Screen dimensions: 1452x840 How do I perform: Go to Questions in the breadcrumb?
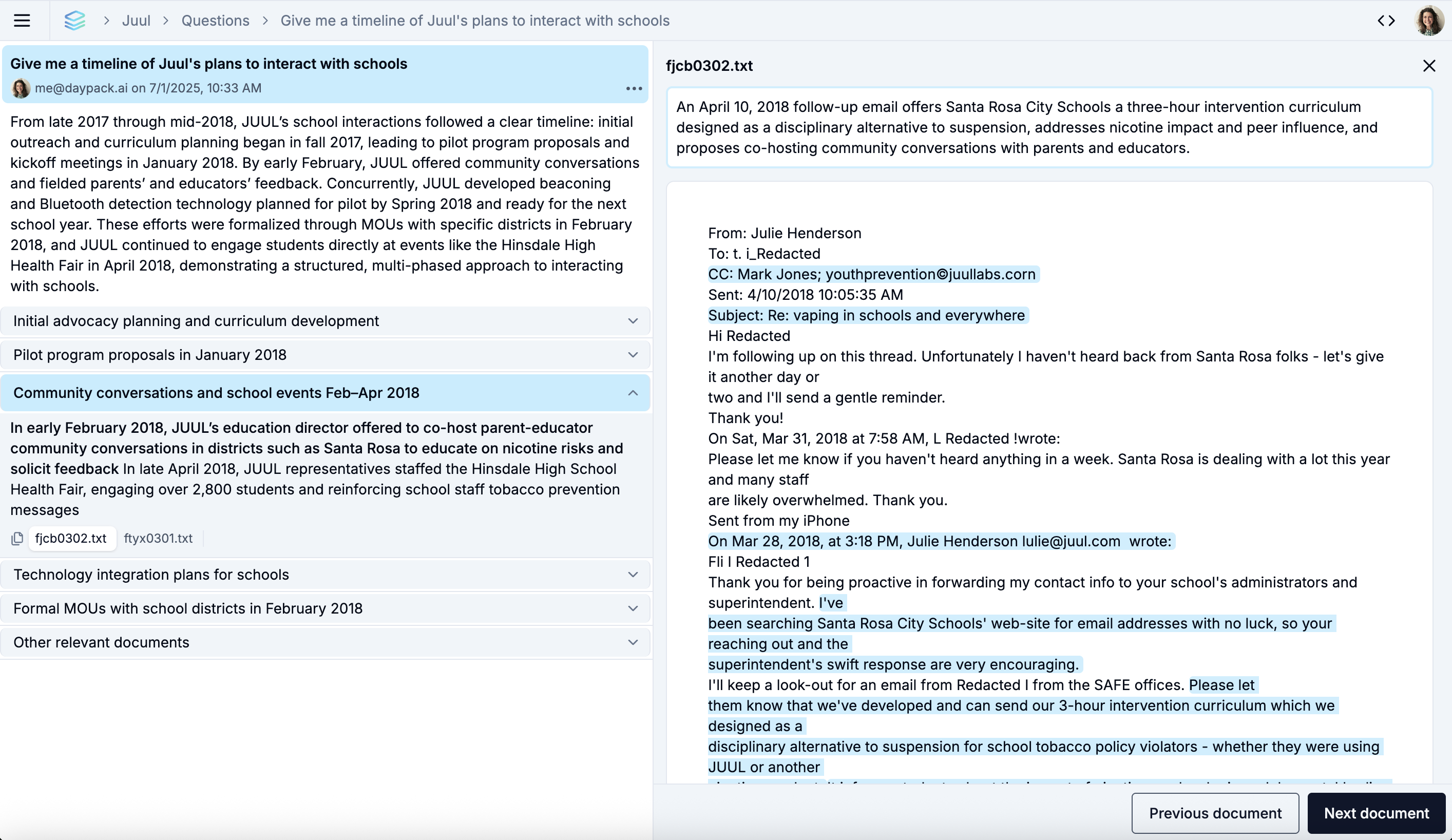pos(216,21)
